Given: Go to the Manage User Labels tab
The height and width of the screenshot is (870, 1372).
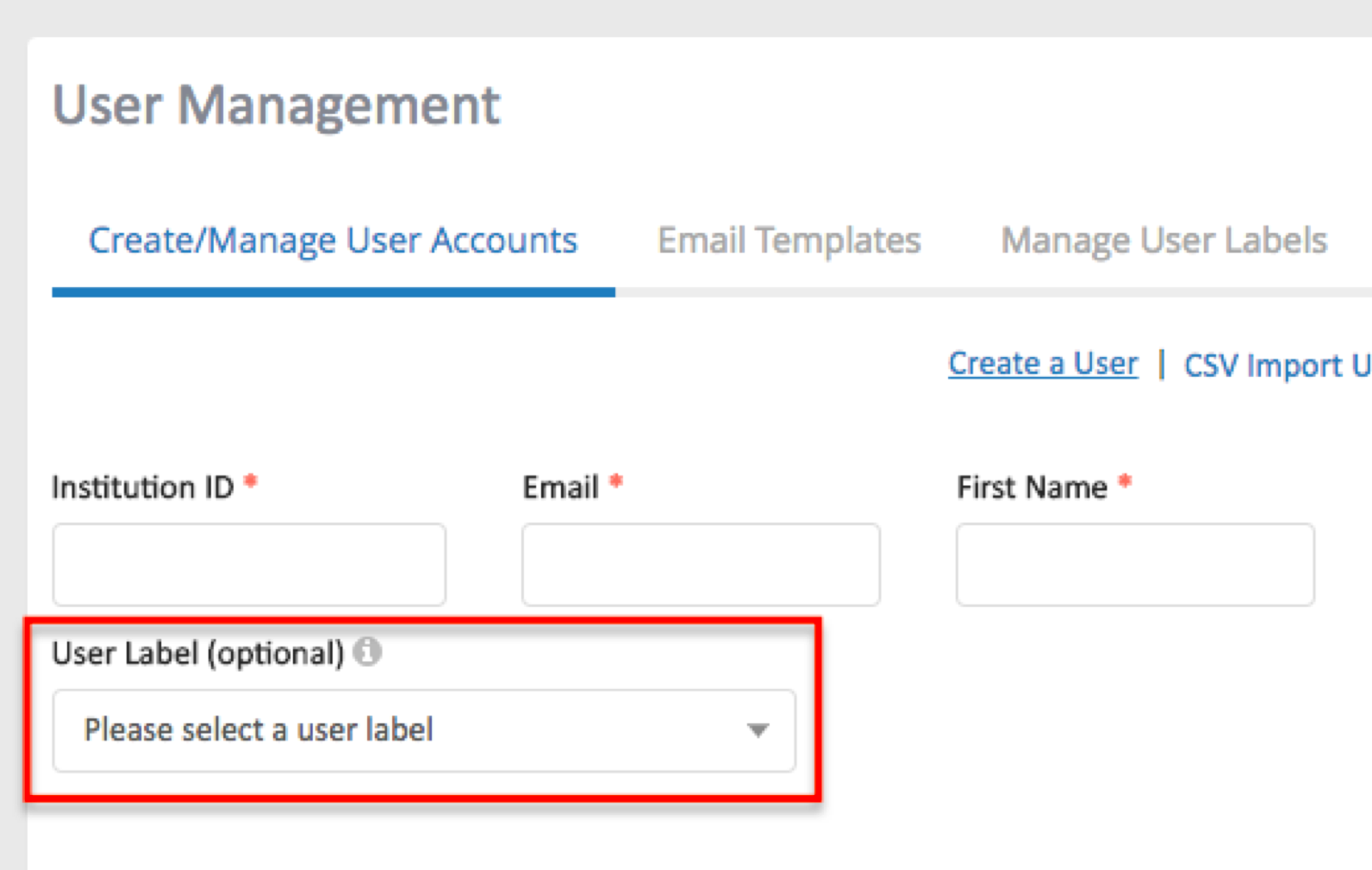Looking at the screenshot, I should 1164,241.
